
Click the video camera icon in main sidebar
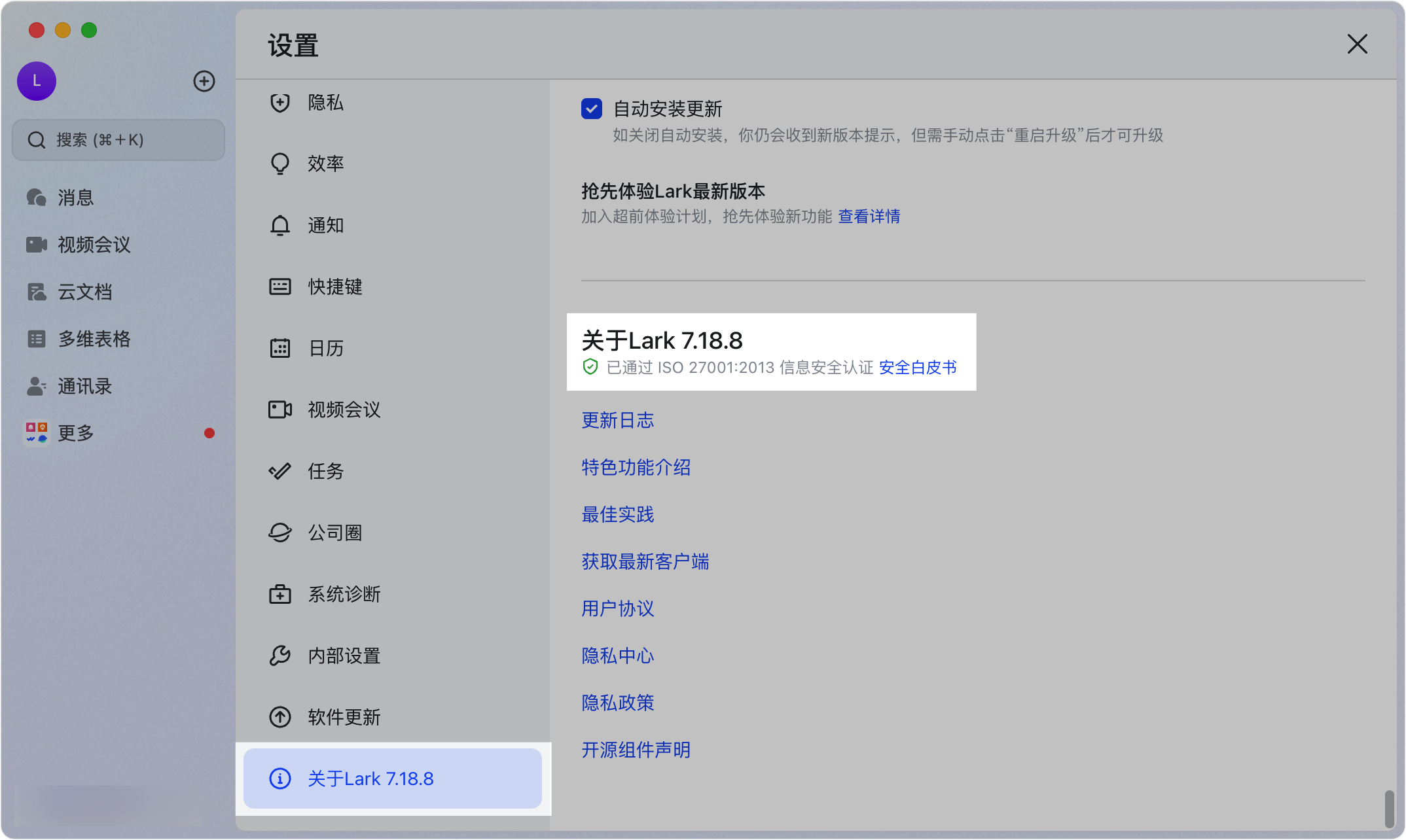37,245
